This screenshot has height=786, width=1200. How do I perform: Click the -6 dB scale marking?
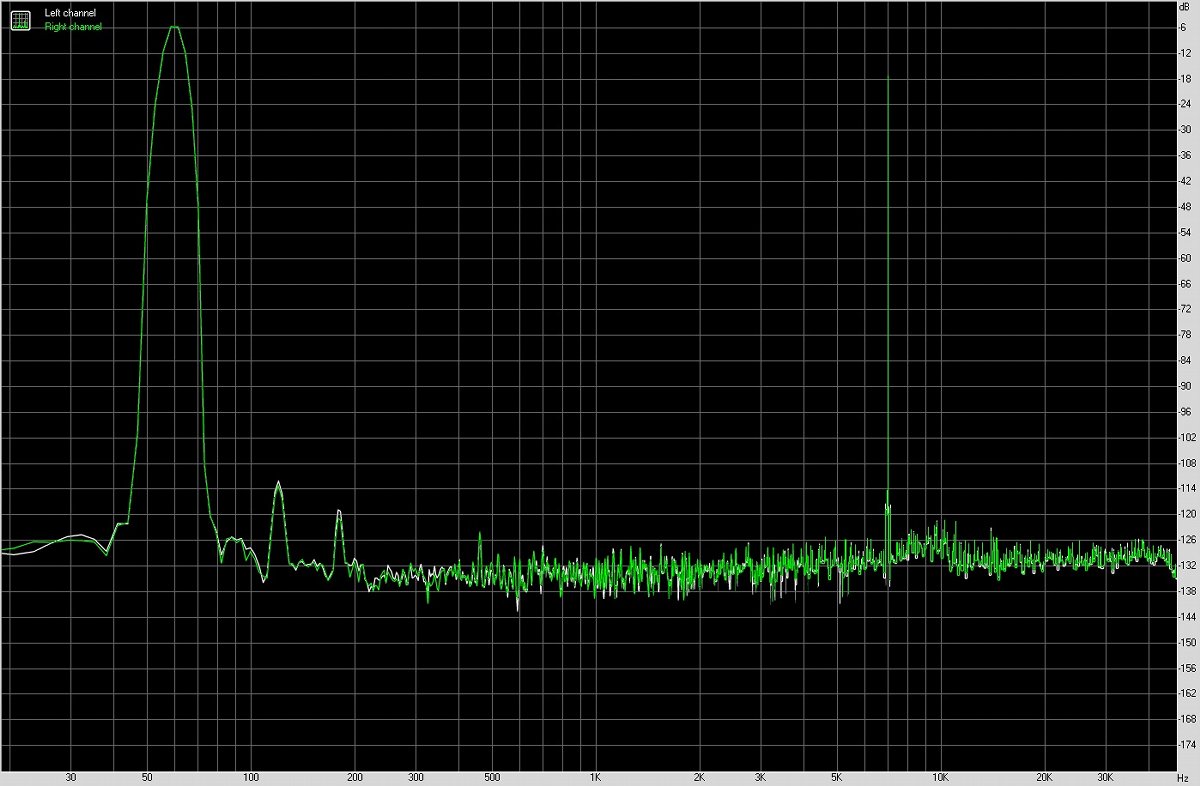click(1182, 27)
